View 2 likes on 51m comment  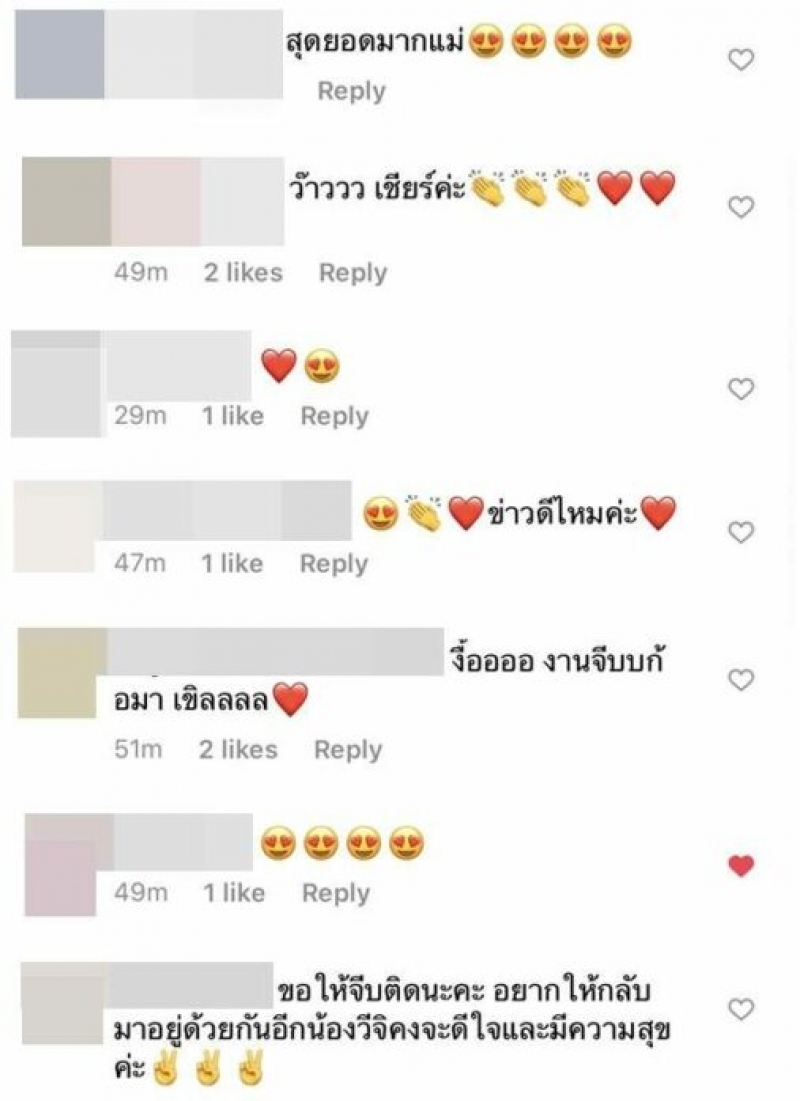click(x=238, y=749)
